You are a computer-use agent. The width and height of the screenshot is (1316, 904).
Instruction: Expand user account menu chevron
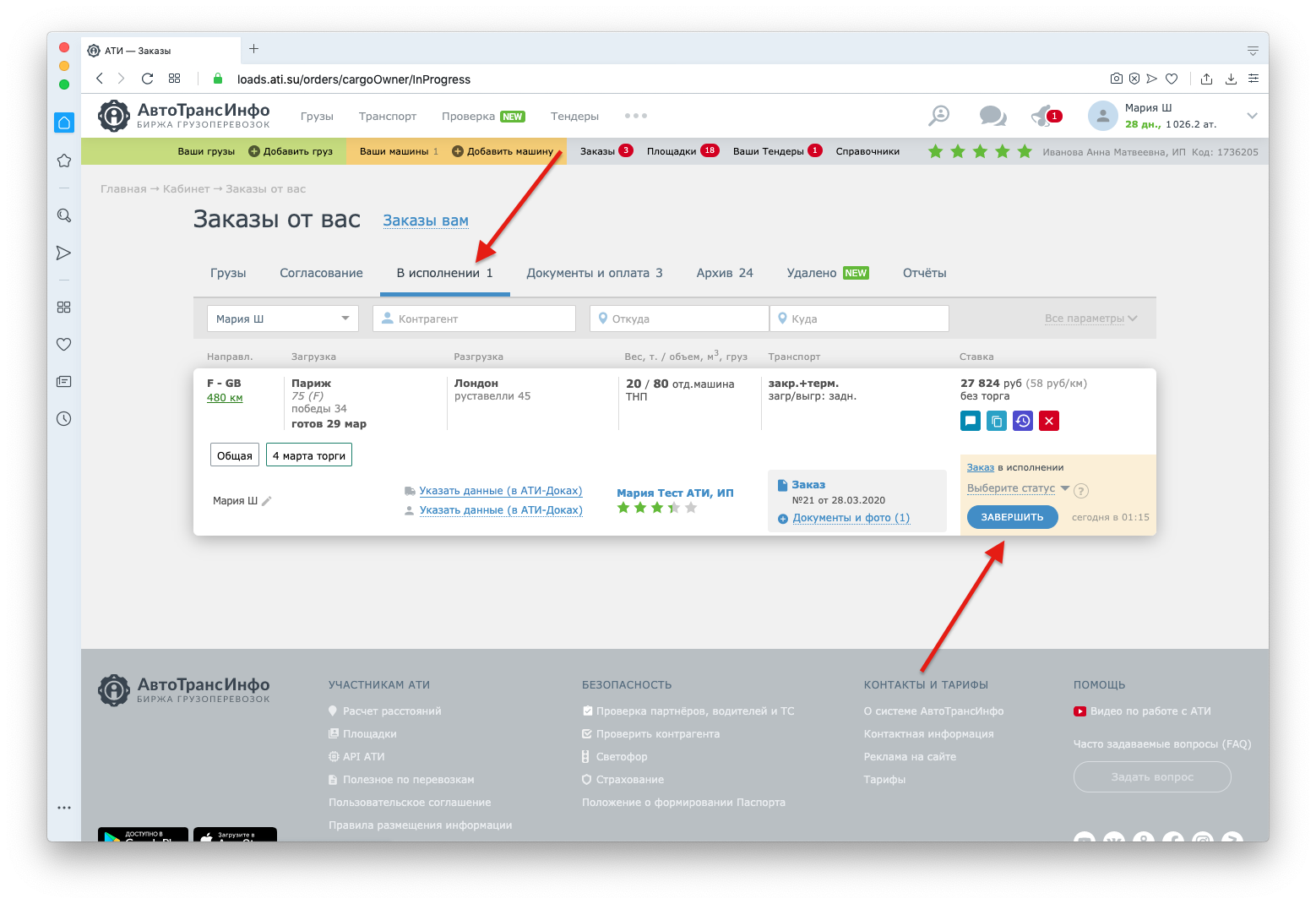point(1252,116)
